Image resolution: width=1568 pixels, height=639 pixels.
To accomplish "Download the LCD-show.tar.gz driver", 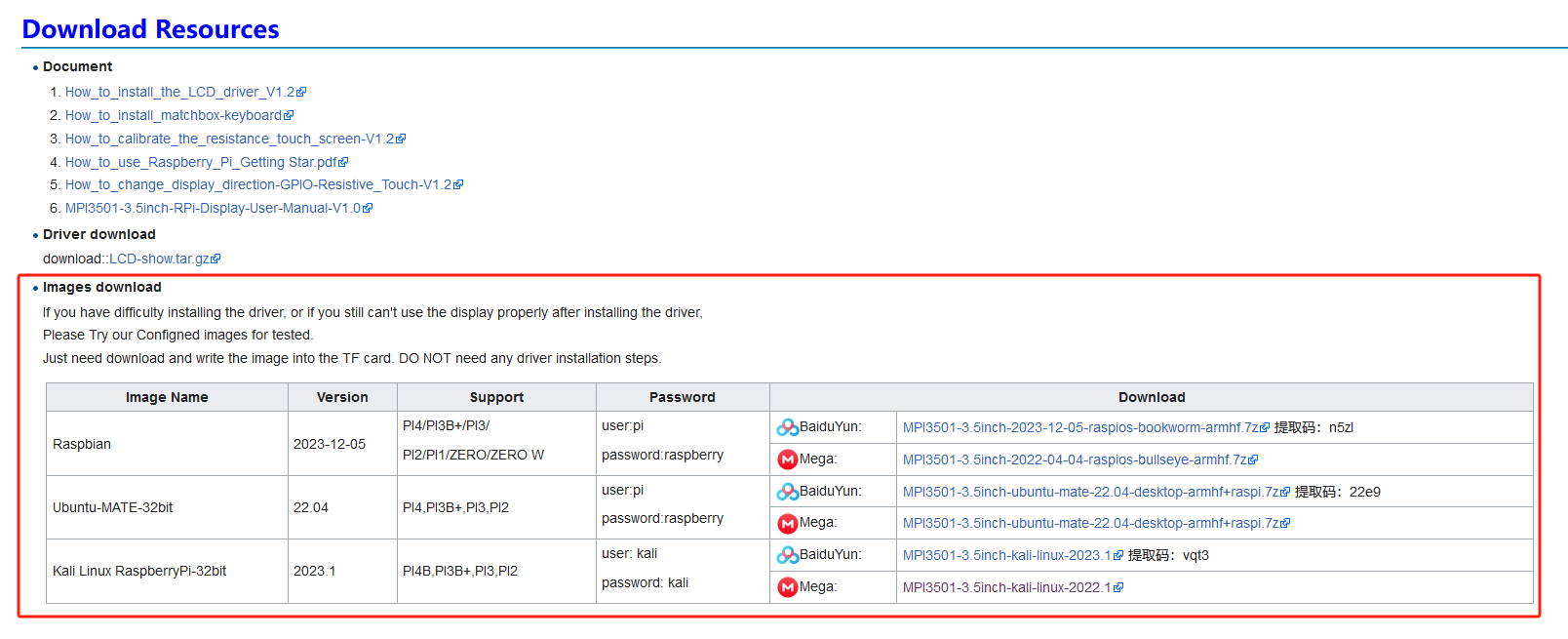I will (159, 259).
